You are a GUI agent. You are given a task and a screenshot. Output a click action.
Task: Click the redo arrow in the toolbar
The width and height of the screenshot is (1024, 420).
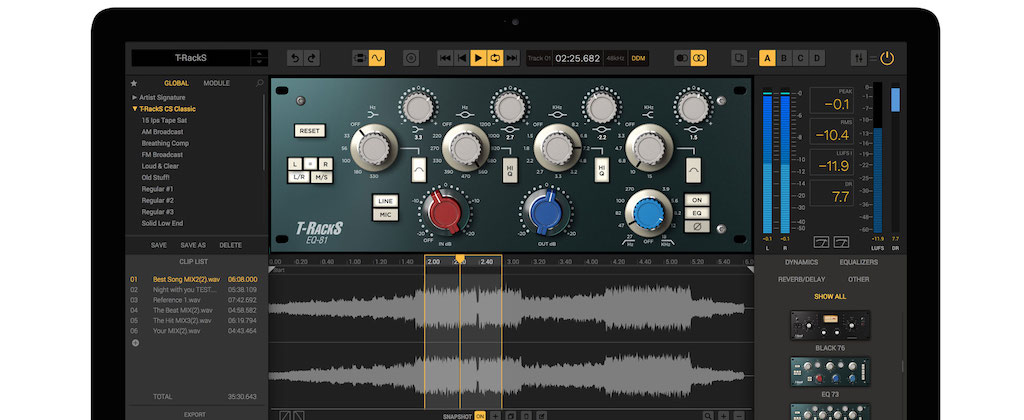[x=311, y=59]
